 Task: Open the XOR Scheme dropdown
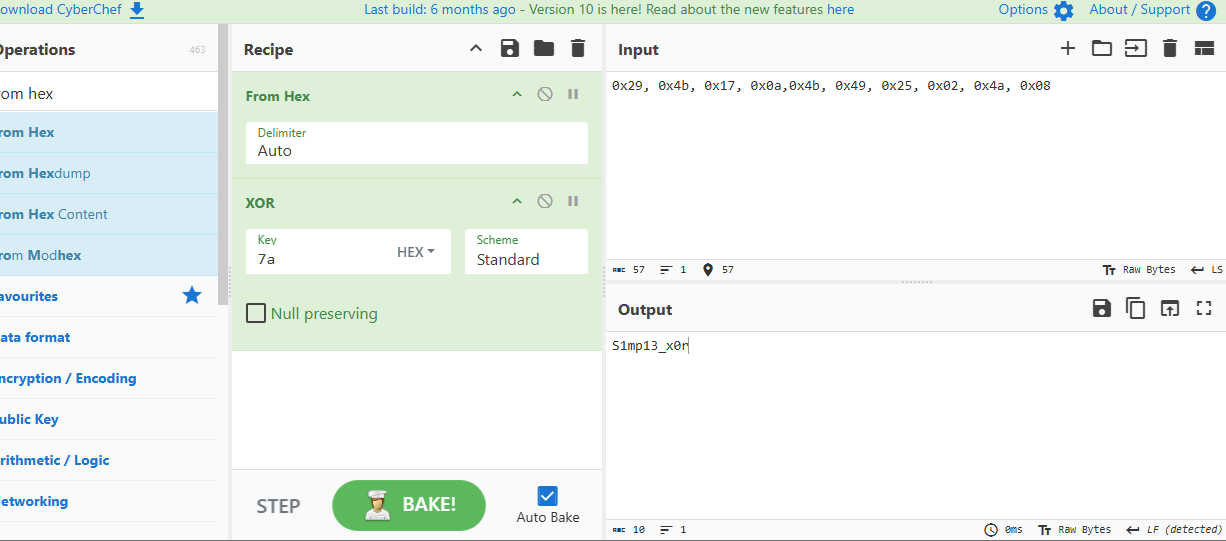[526, 251]
